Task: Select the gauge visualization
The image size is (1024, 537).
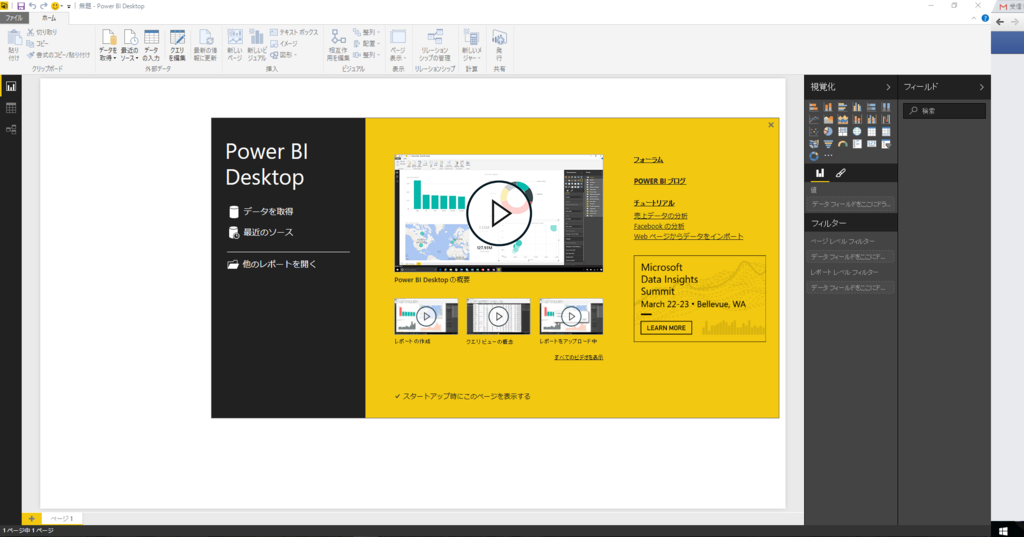Action: click(842, 144)
